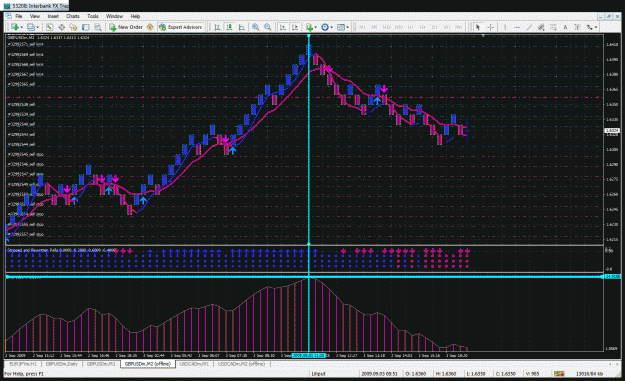Select the M30 timeframe button
This screenshot has width=625, height=381.
click(x=399, y=27)
